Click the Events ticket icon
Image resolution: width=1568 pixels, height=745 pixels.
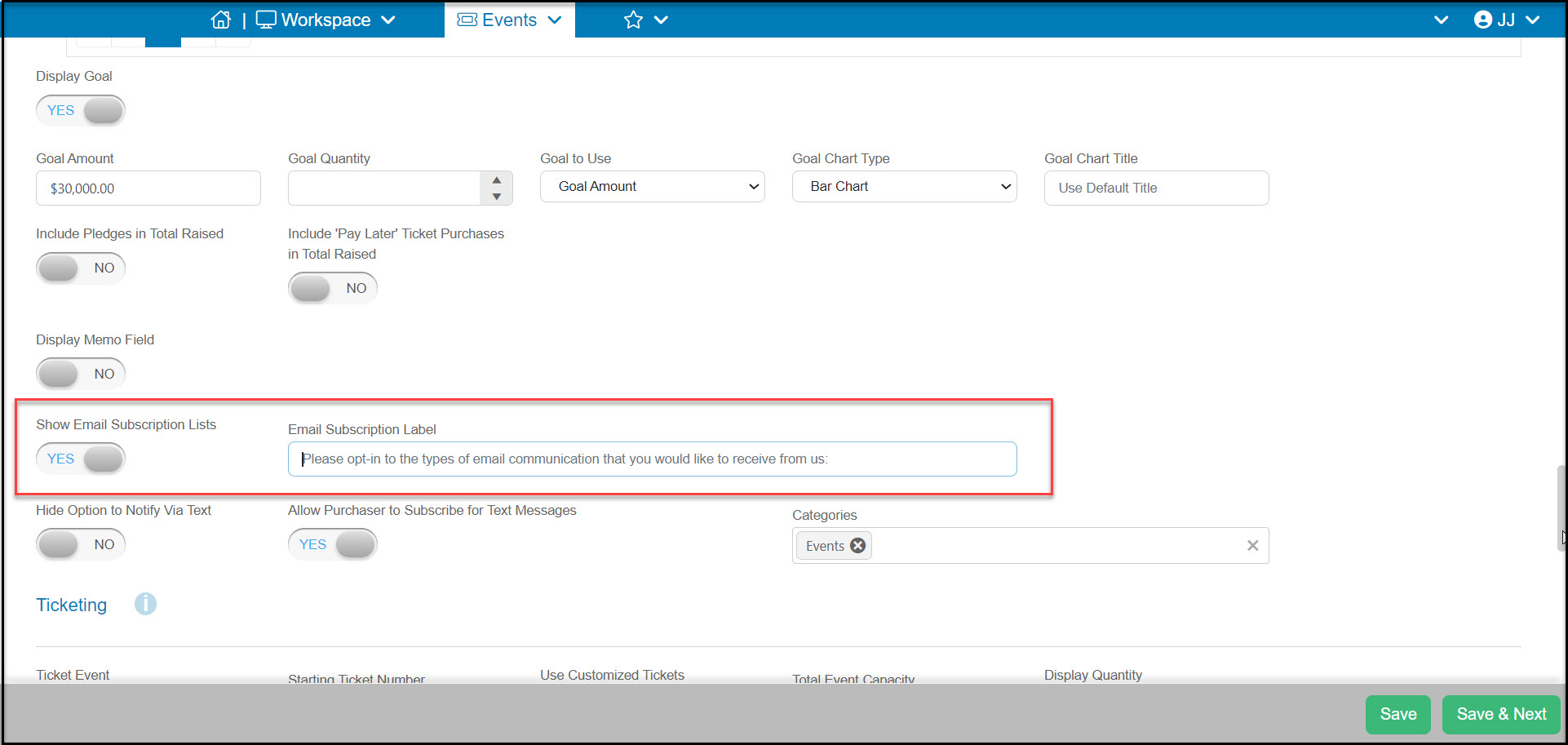(467, 20)
